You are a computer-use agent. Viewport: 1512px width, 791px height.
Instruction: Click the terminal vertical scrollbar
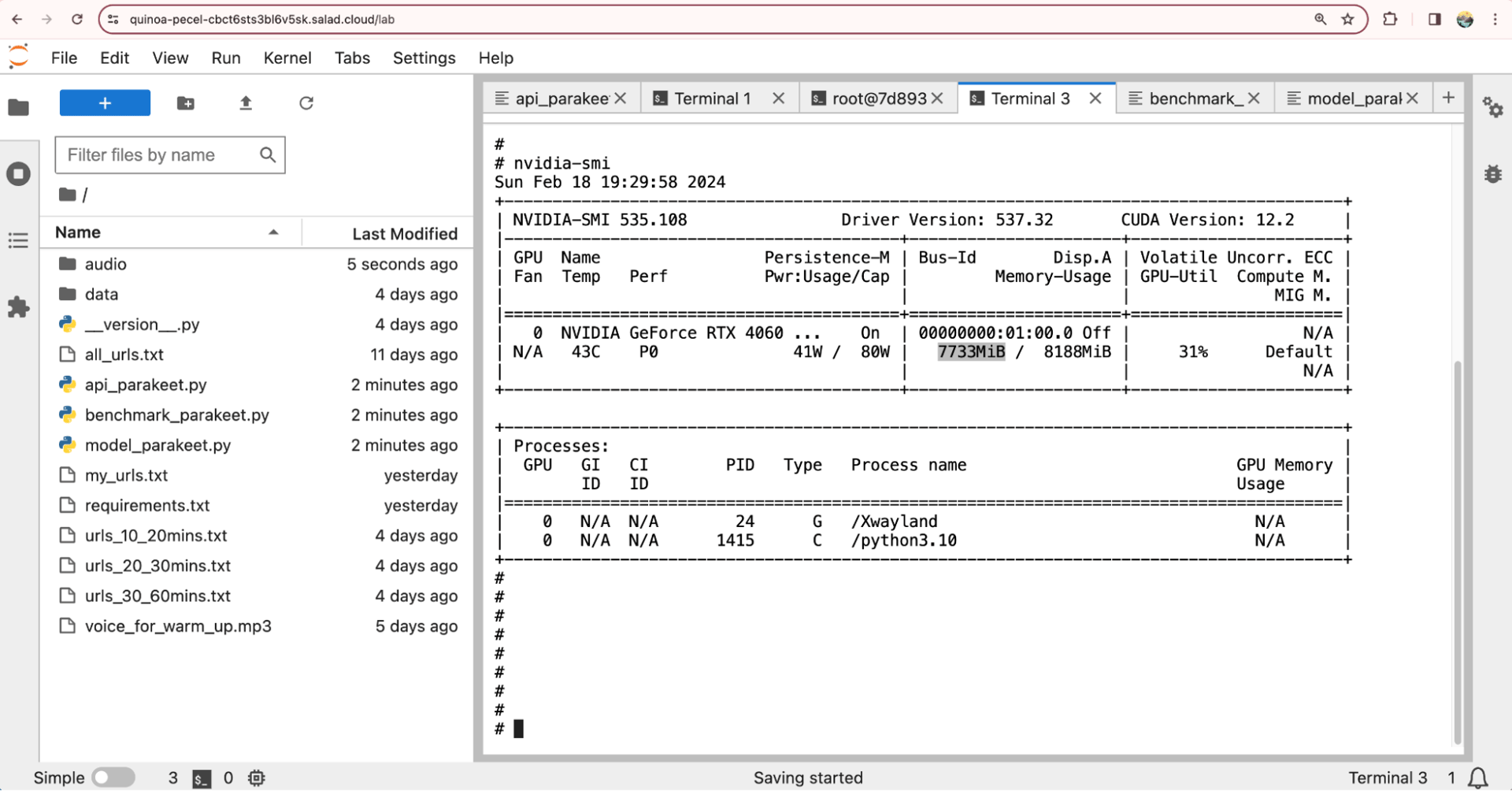coord(1458,551)
